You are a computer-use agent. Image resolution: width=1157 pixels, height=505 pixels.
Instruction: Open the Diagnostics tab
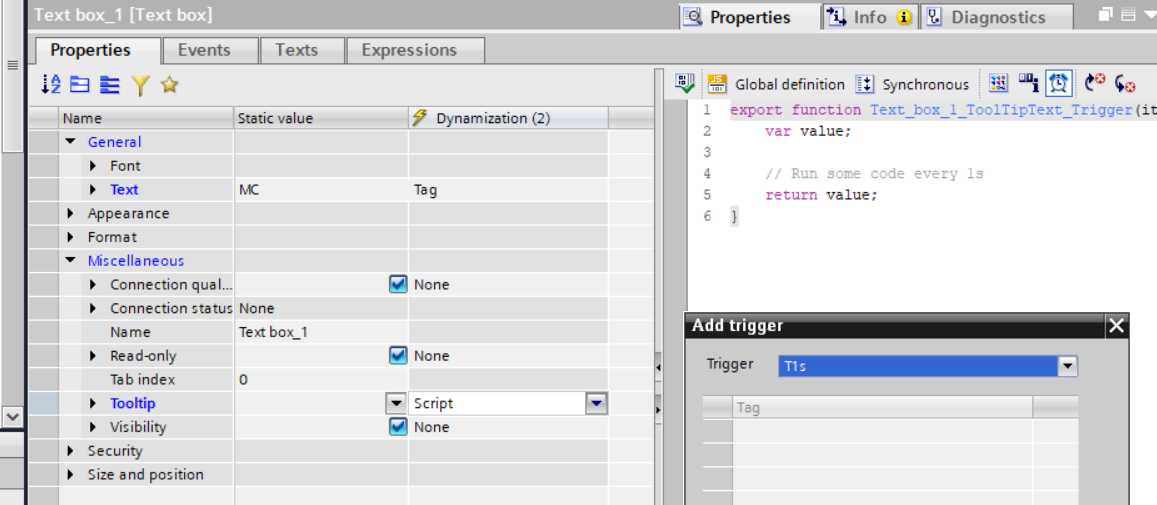coord(997,17)
